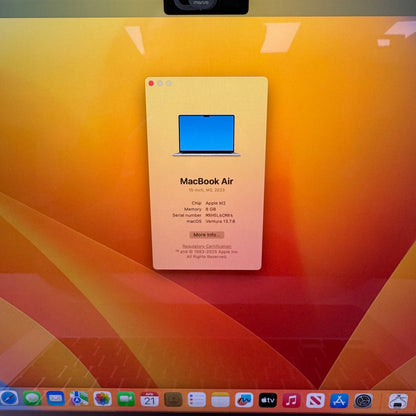Open Maps in the dock
This screenshot has width=416, height=416.
pos(79,399)
